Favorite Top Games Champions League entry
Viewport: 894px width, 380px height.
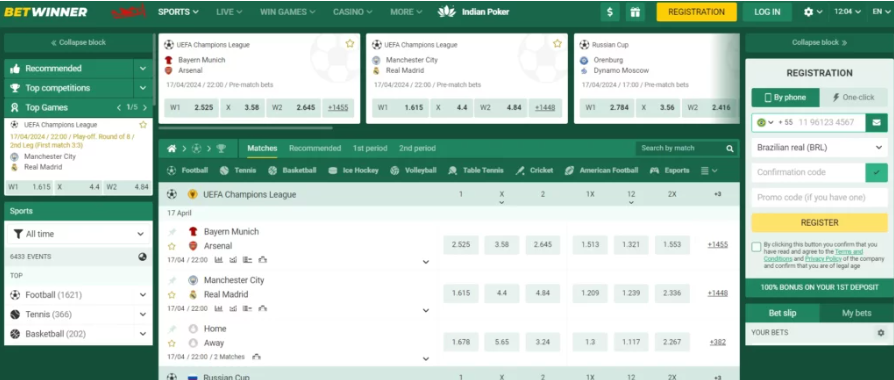click(143, 125)
